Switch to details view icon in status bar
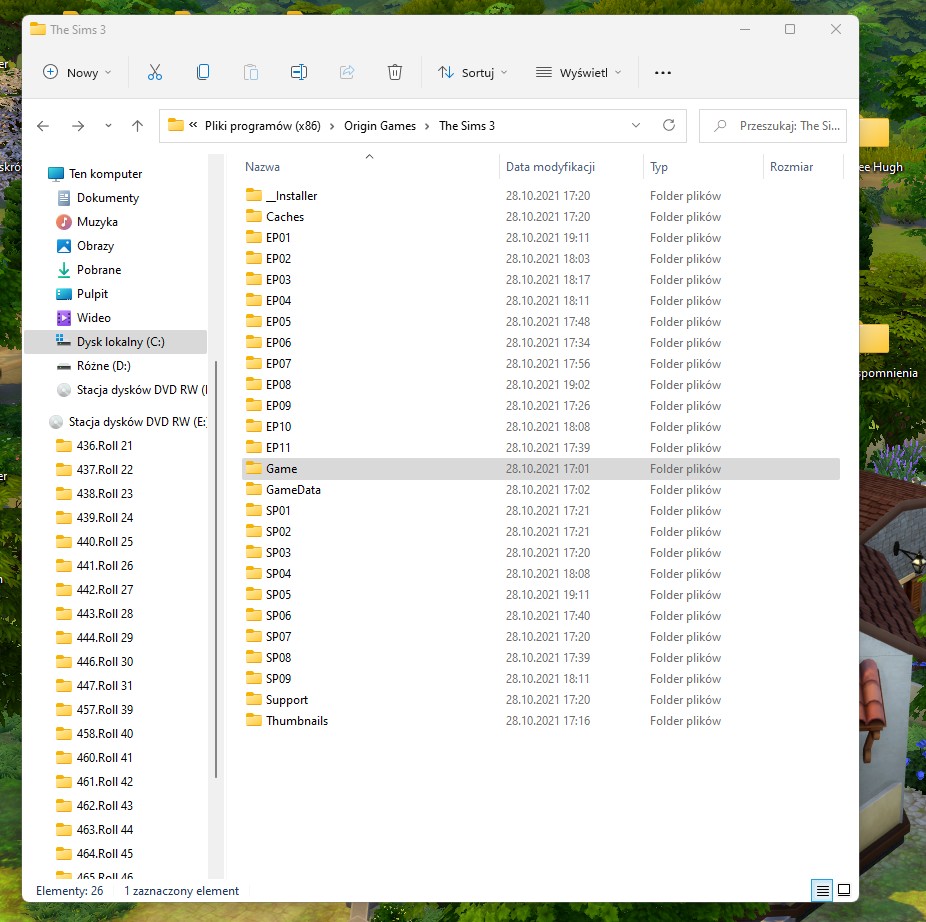The image size is (926, 922). [822, 890]
